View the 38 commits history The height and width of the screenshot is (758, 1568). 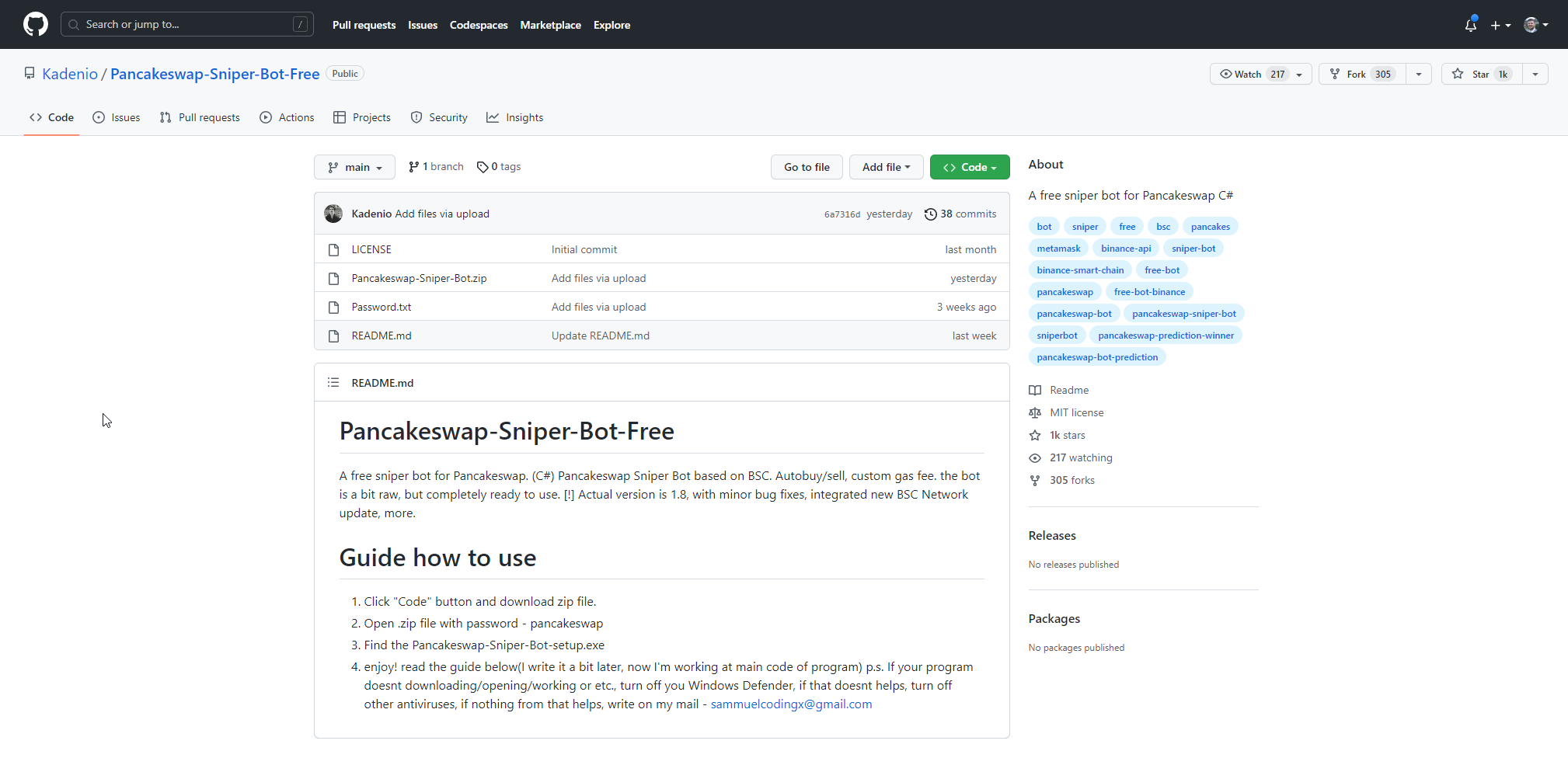[x=960, y=214]
